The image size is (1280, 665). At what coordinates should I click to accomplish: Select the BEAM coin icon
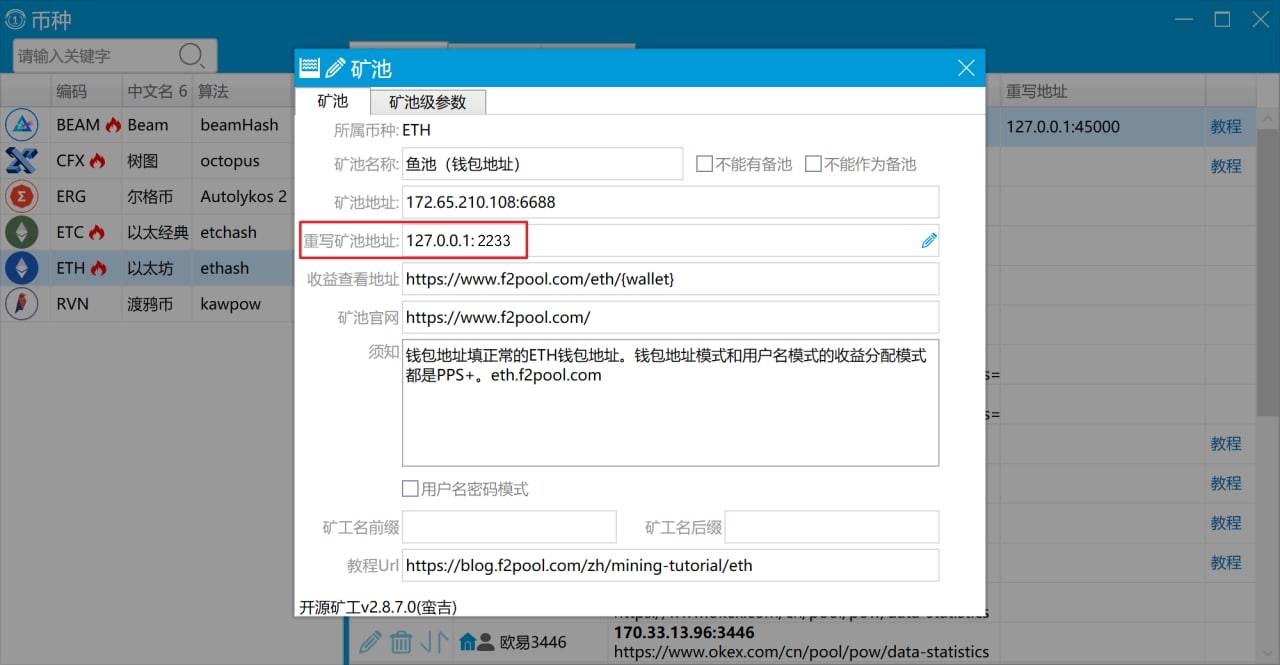pos(22,125)
